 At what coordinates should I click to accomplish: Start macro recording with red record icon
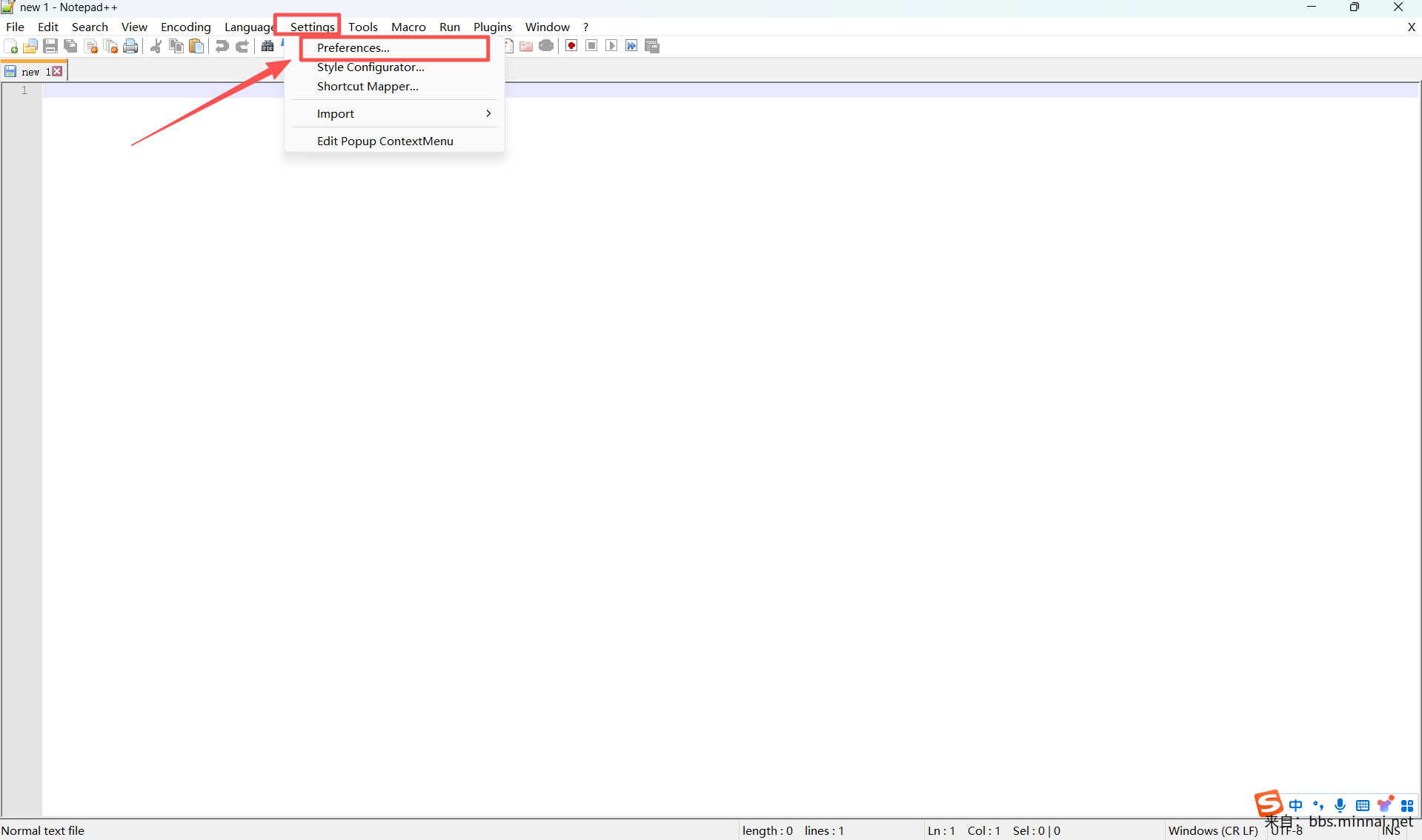[571, 46]
